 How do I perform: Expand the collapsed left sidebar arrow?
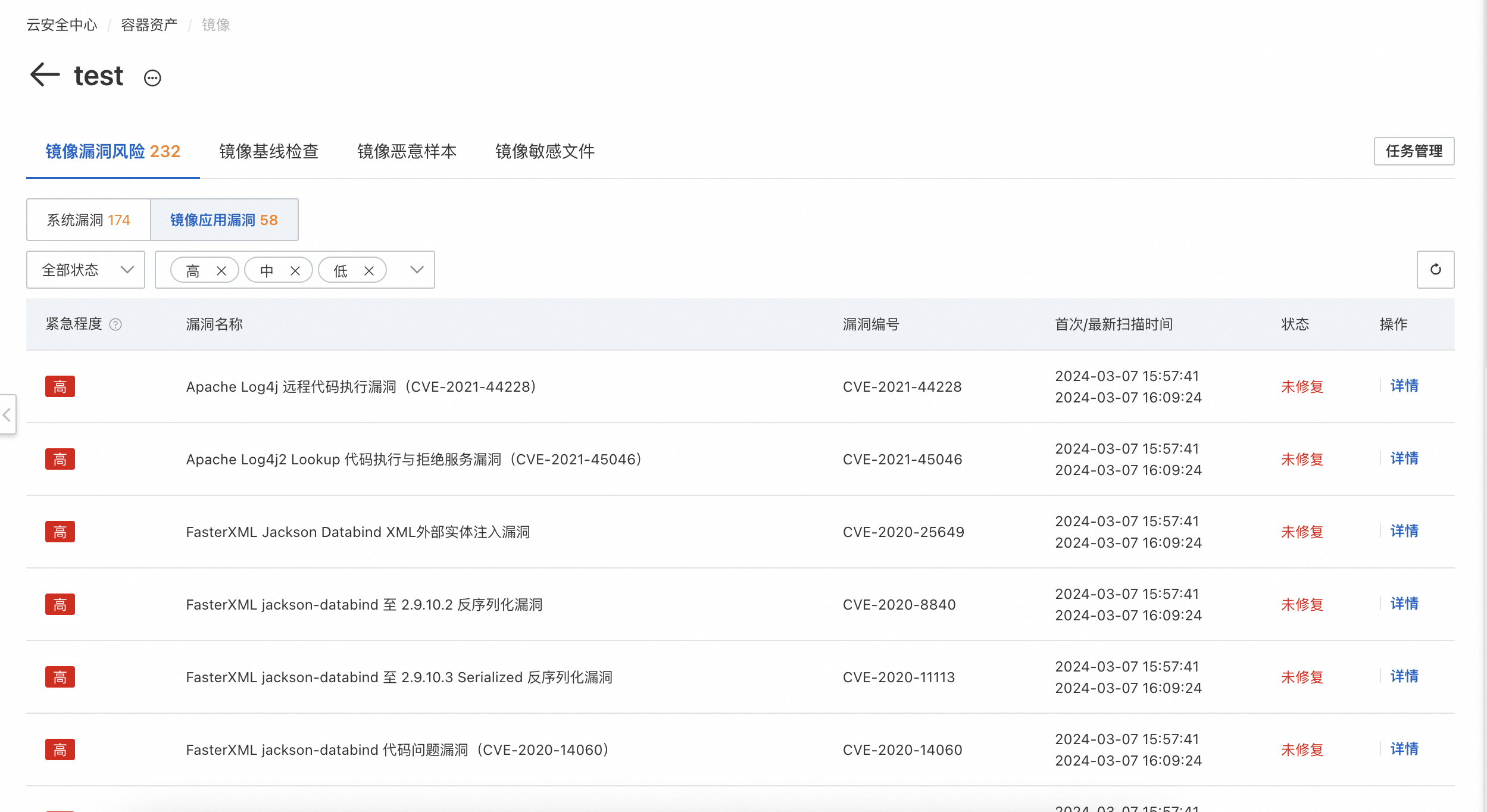(x=7, y=414)
